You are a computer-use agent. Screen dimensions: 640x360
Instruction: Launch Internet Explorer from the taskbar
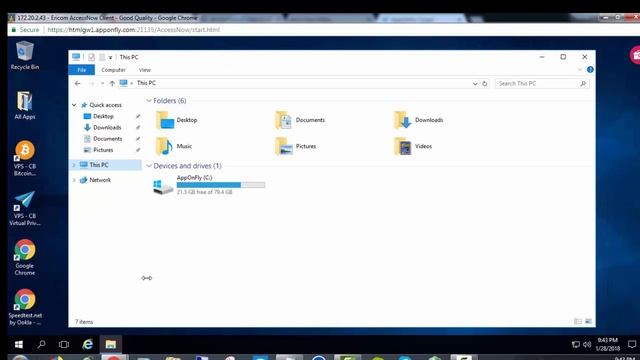[x=87, y=344]
